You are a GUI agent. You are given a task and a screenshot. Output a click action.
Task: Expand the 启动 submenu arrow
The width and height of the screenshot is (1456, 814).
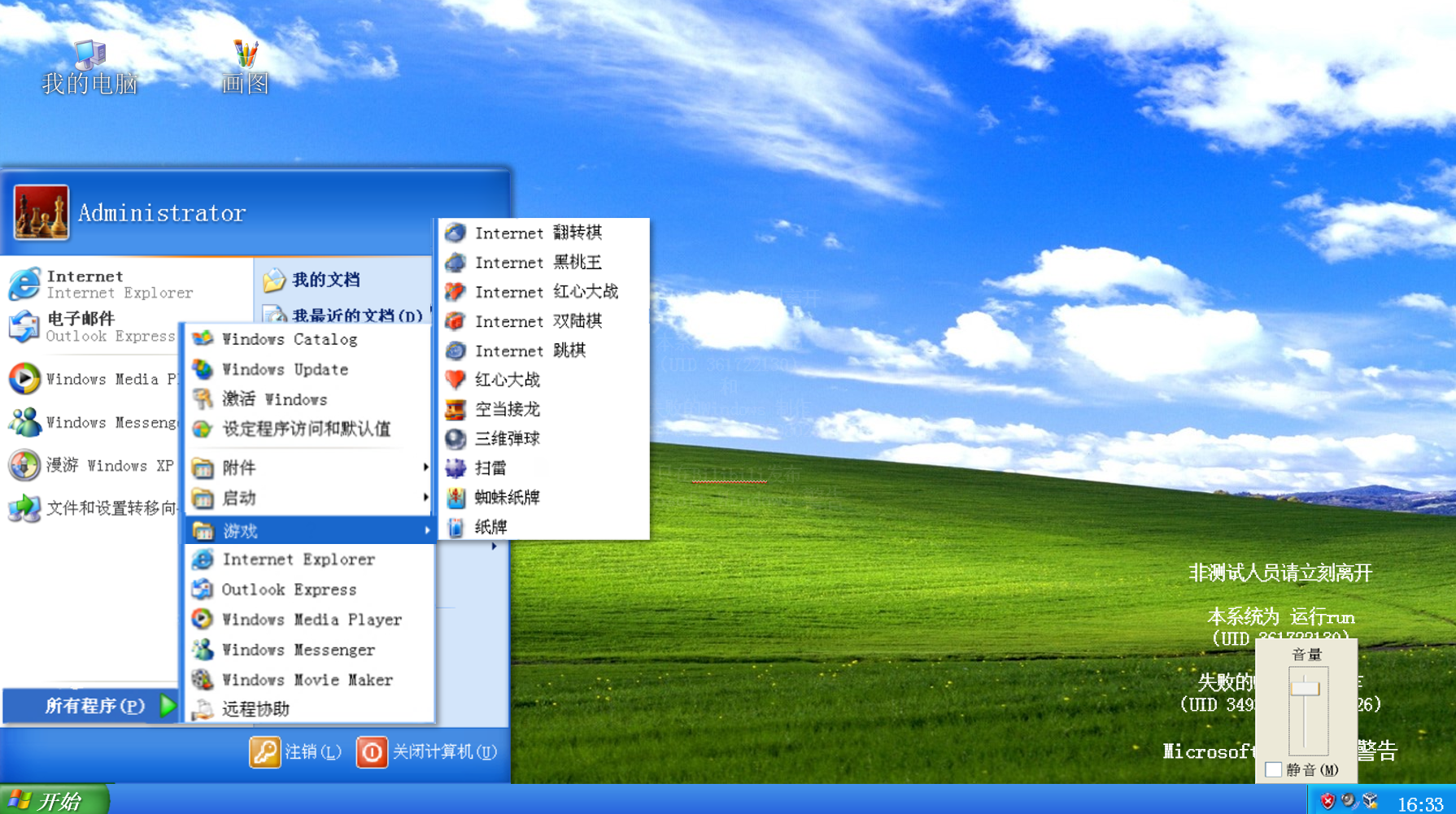pyautogui.click(x=425, y=498)
